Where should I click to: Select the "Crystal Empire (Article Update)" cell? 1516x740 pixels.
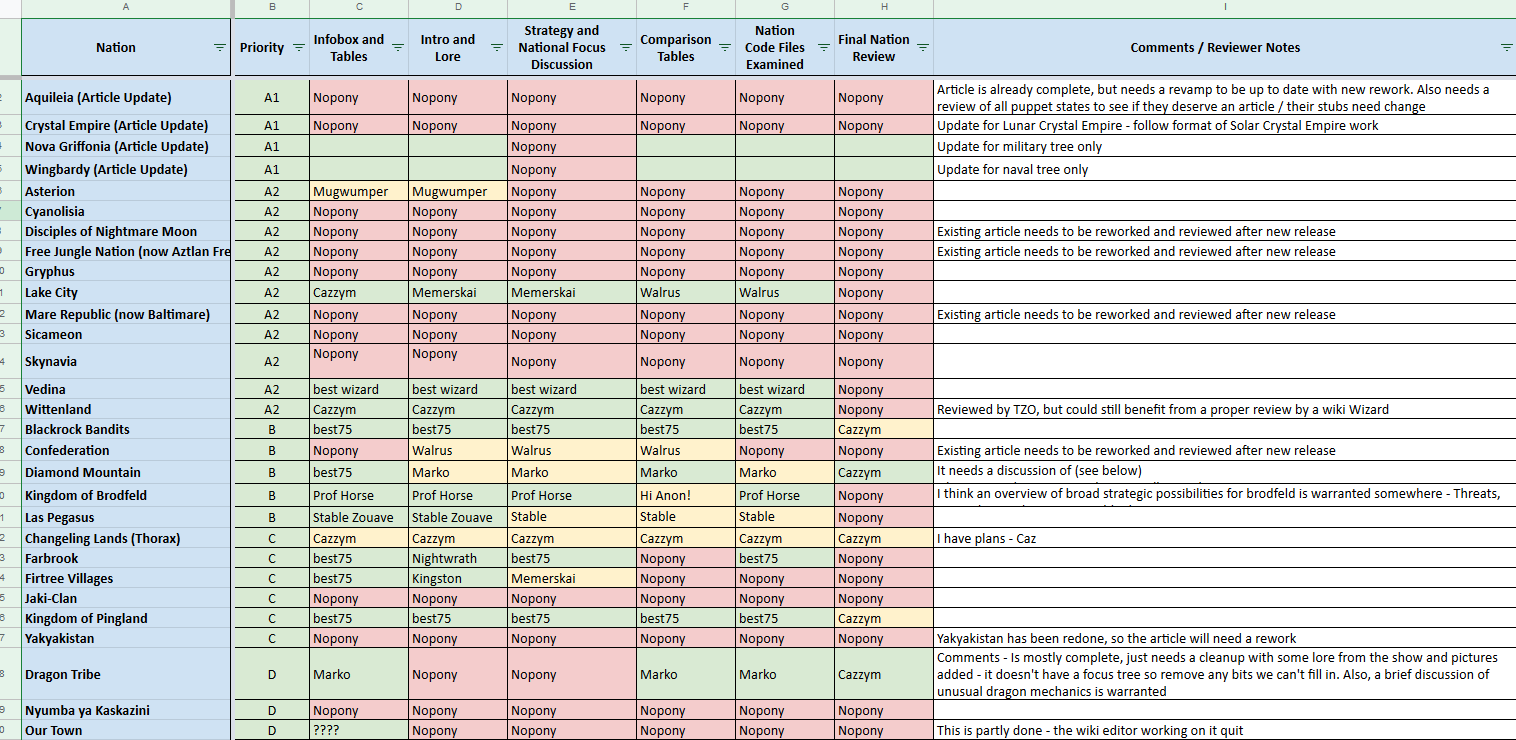click(x=126, y=126)
